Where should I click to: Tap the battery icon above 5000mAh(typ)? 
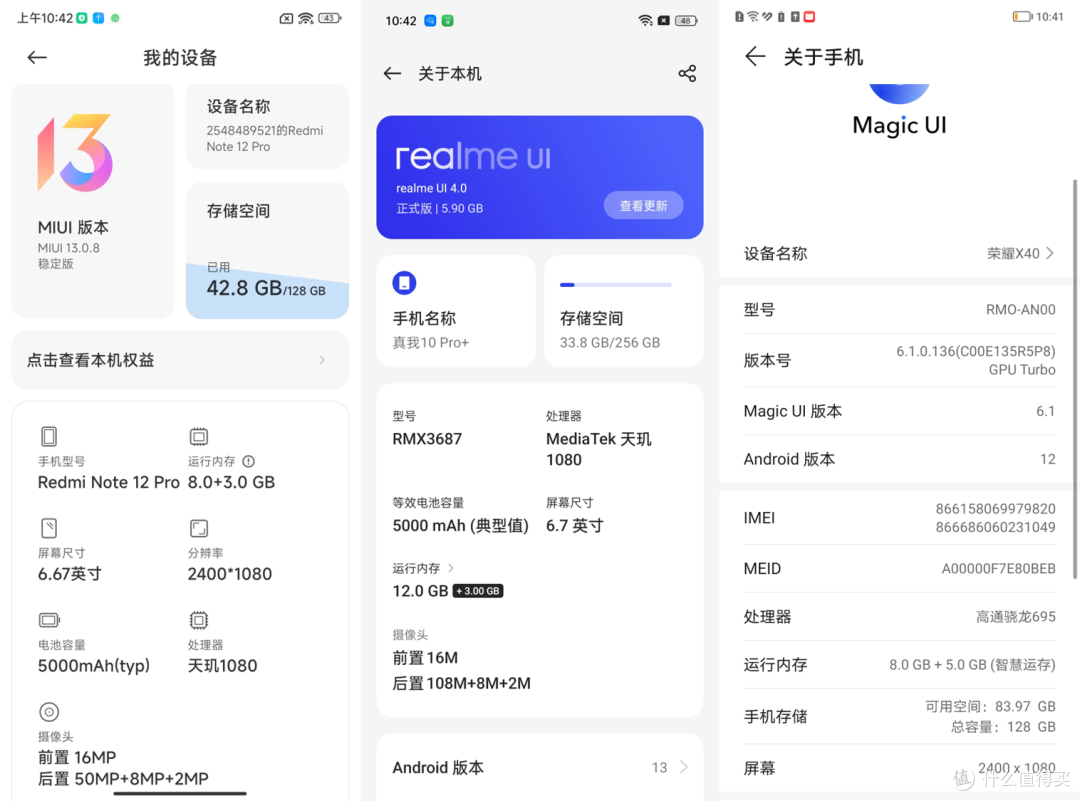[x=49, y=620]
